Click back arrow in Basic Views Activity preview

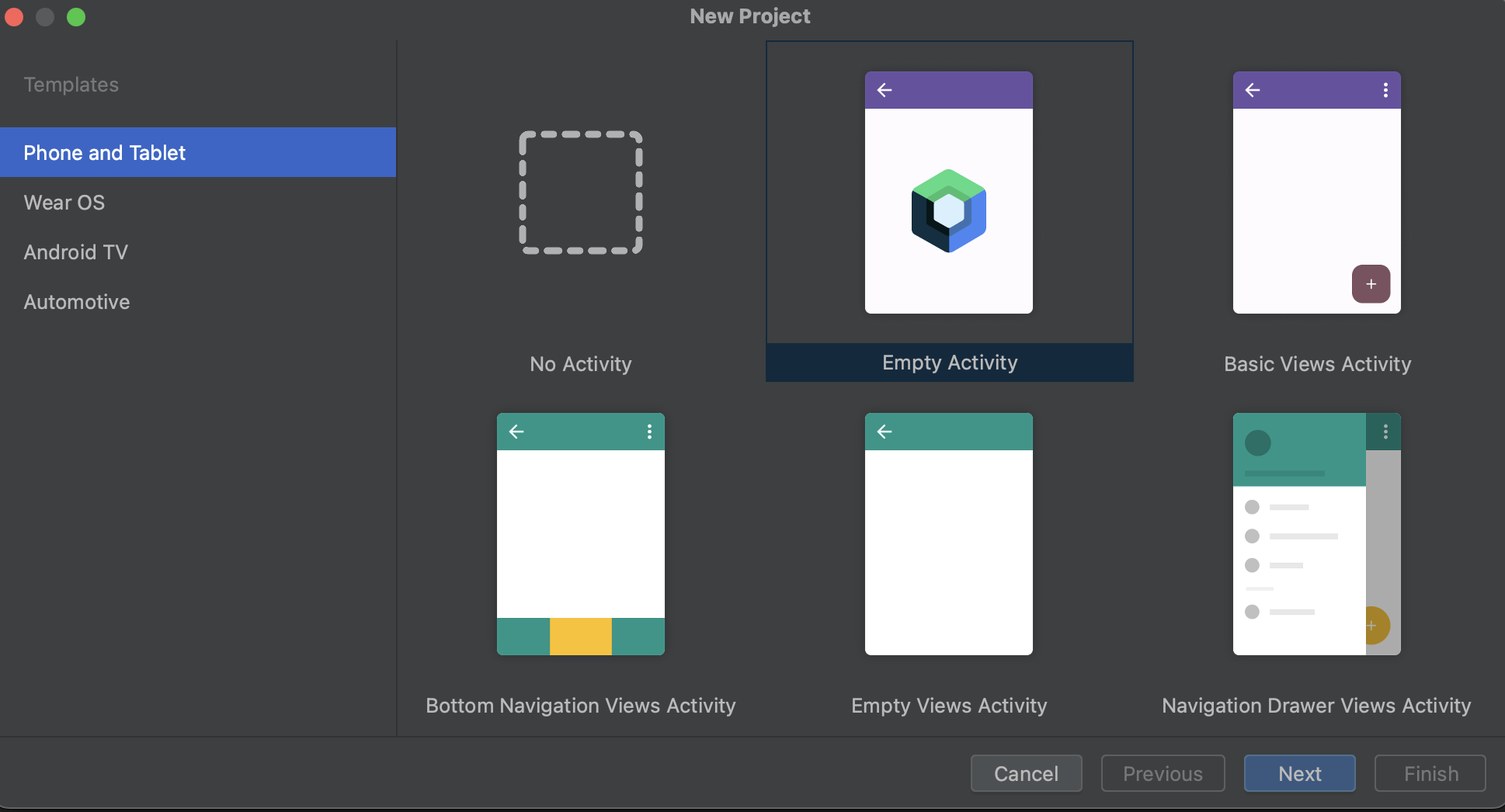pyautogui.click(x=1253, y=90)
